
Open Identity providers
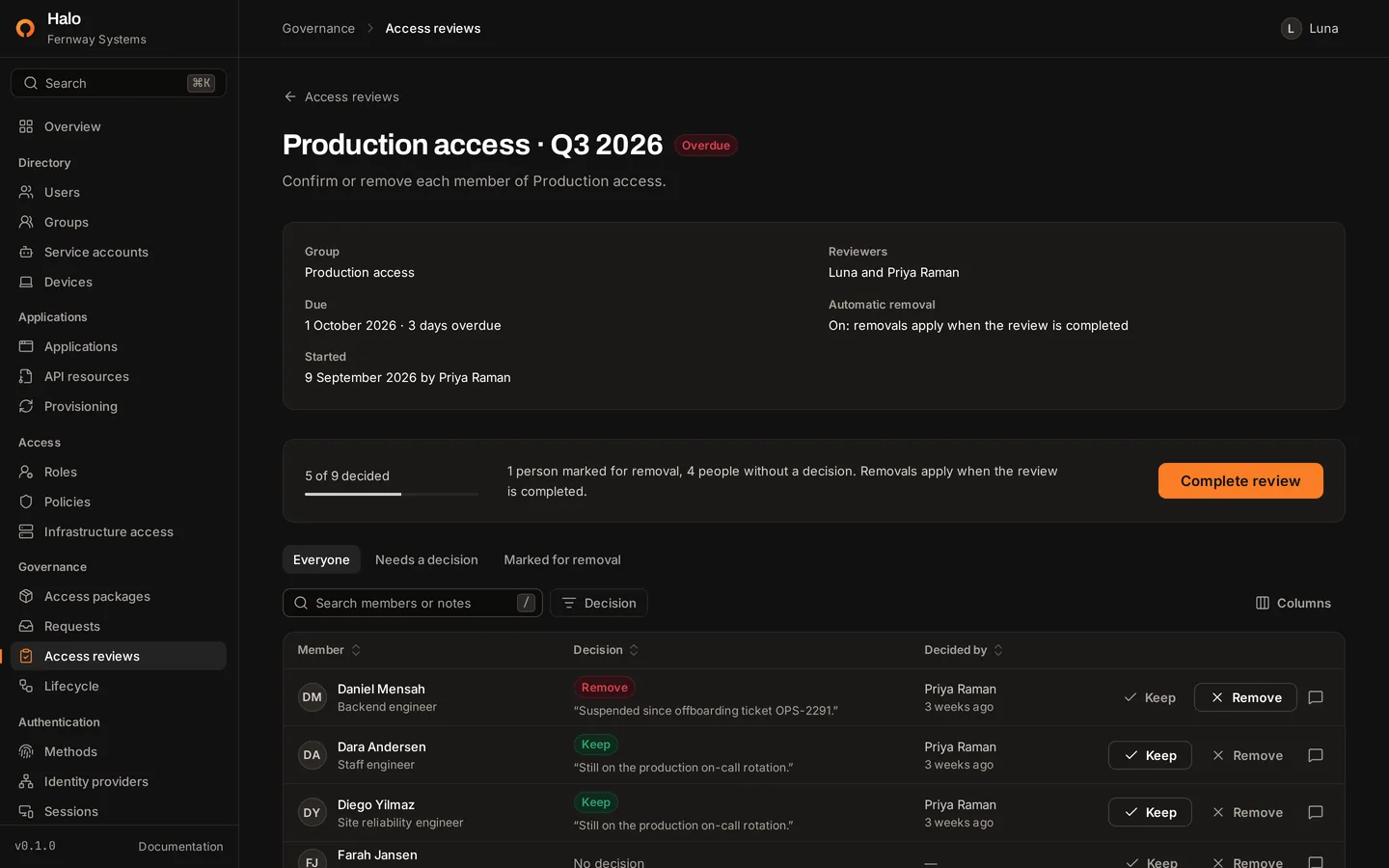[119, 781]
